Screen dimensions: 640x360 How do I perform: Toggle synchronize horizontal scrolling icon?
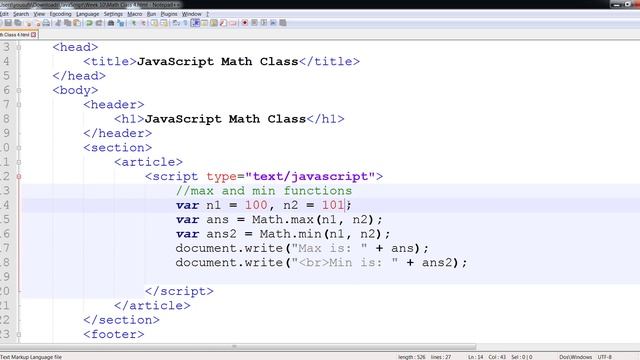tap(164, 23)
